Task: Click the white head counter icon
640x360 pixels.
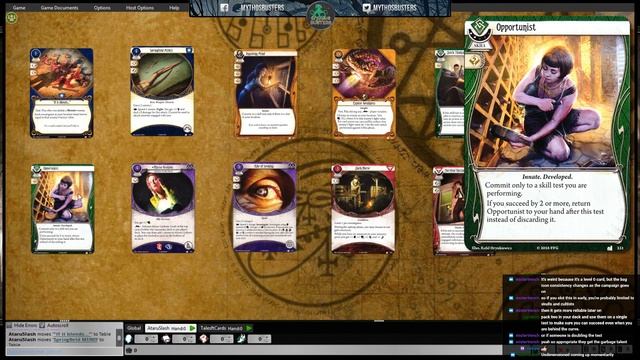Action: (x=129, y=339)
